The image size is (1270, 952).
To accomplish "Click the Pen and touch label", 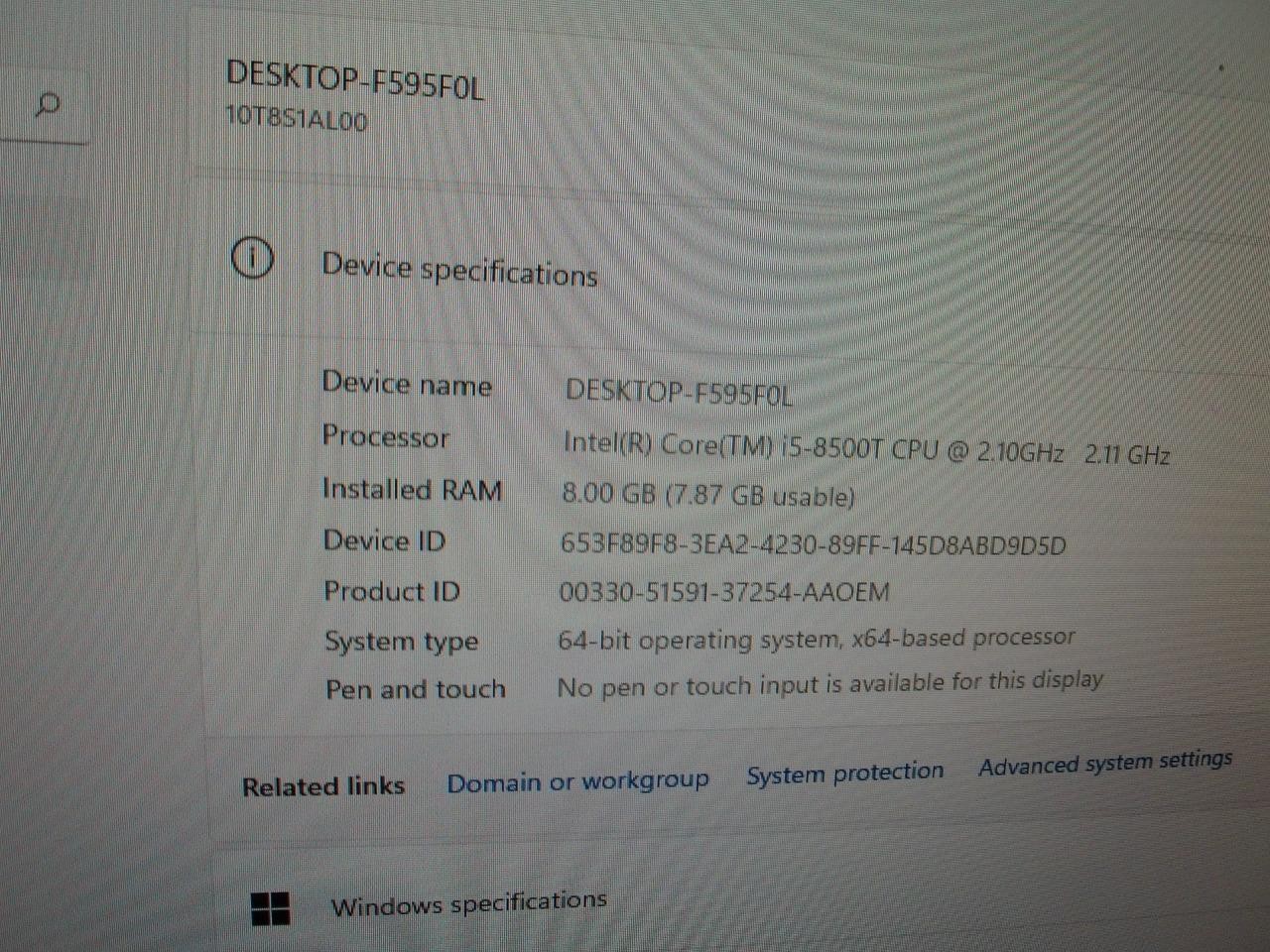I will (x=416, y=689).
